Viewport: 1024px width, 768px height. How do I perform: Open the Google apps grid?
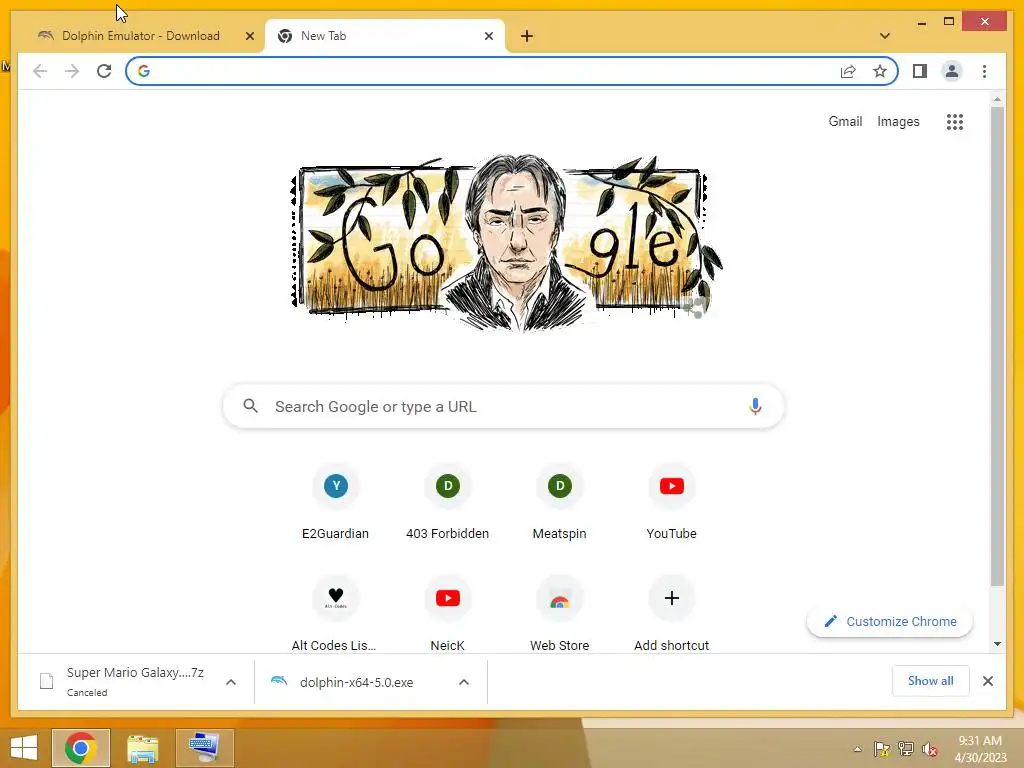tap(955, 121)
